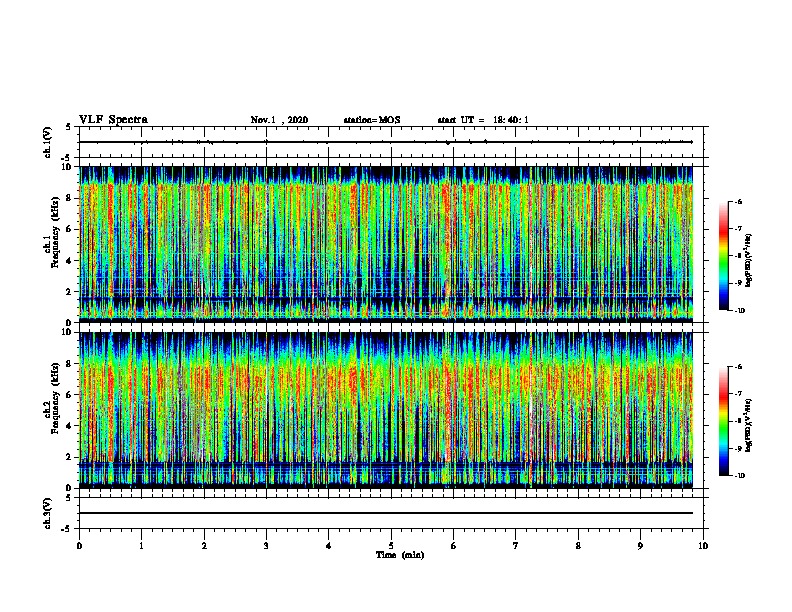Click the ch.1 frequency tick "6"
Screen dimensions: 792x612
[70, 229]
